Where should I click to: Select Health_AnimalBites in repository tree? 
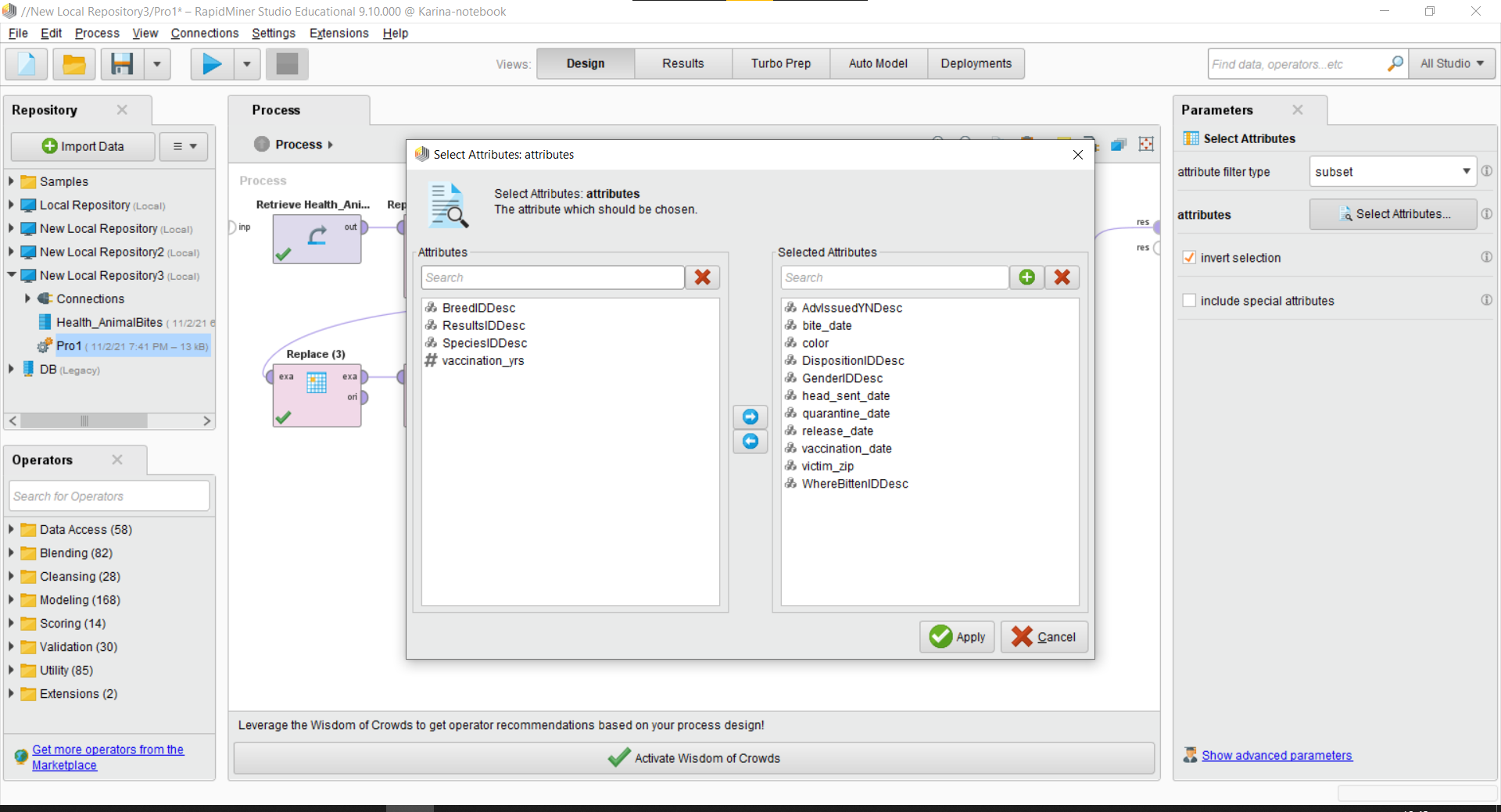pos(109,322)
